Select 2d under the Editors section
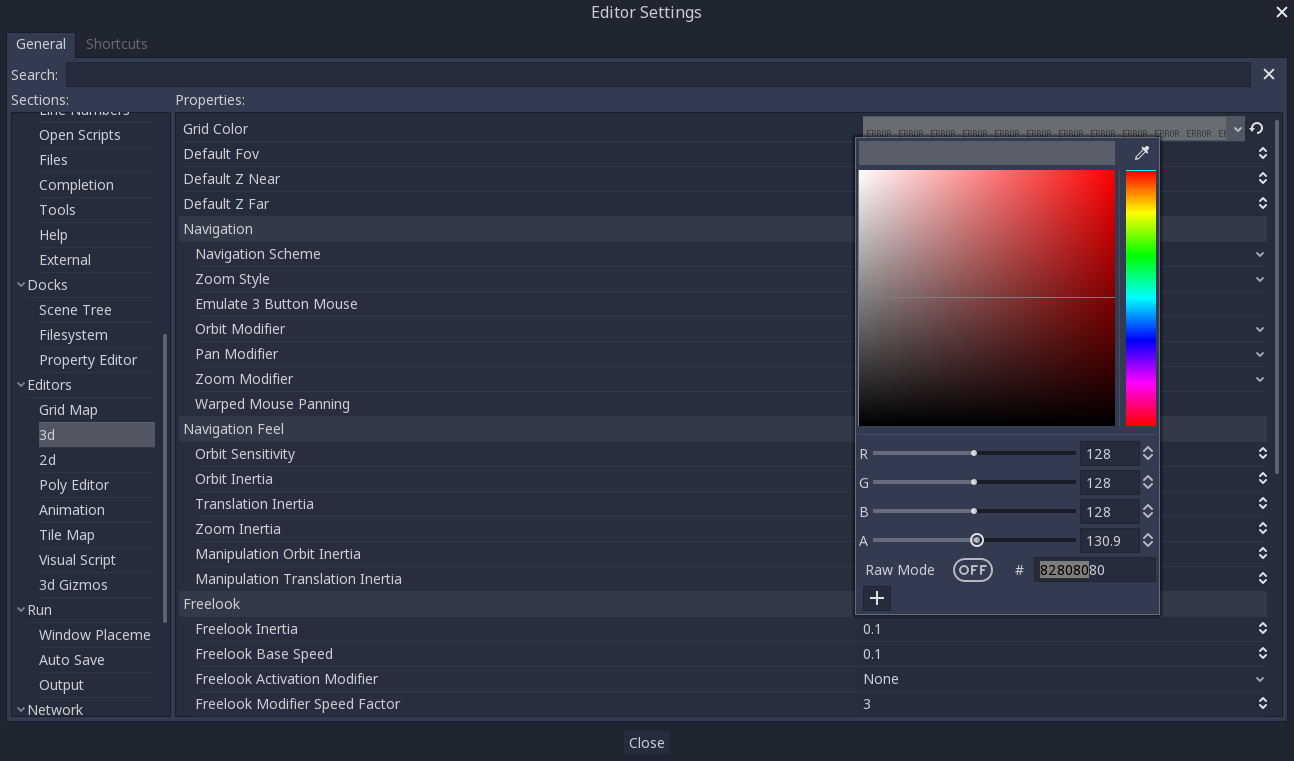The image size is (1294, 761). point(47,459)
